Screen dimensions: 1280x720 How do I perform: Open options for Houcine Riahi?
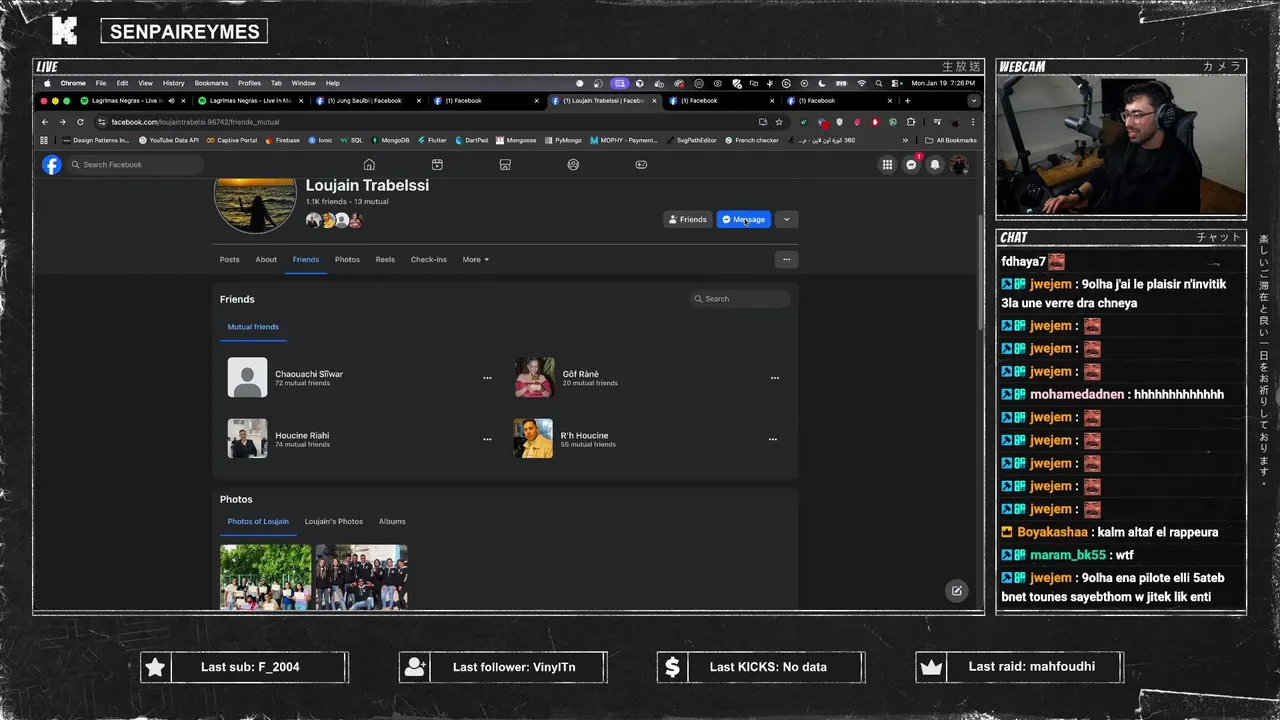click(x=487, y=439)
